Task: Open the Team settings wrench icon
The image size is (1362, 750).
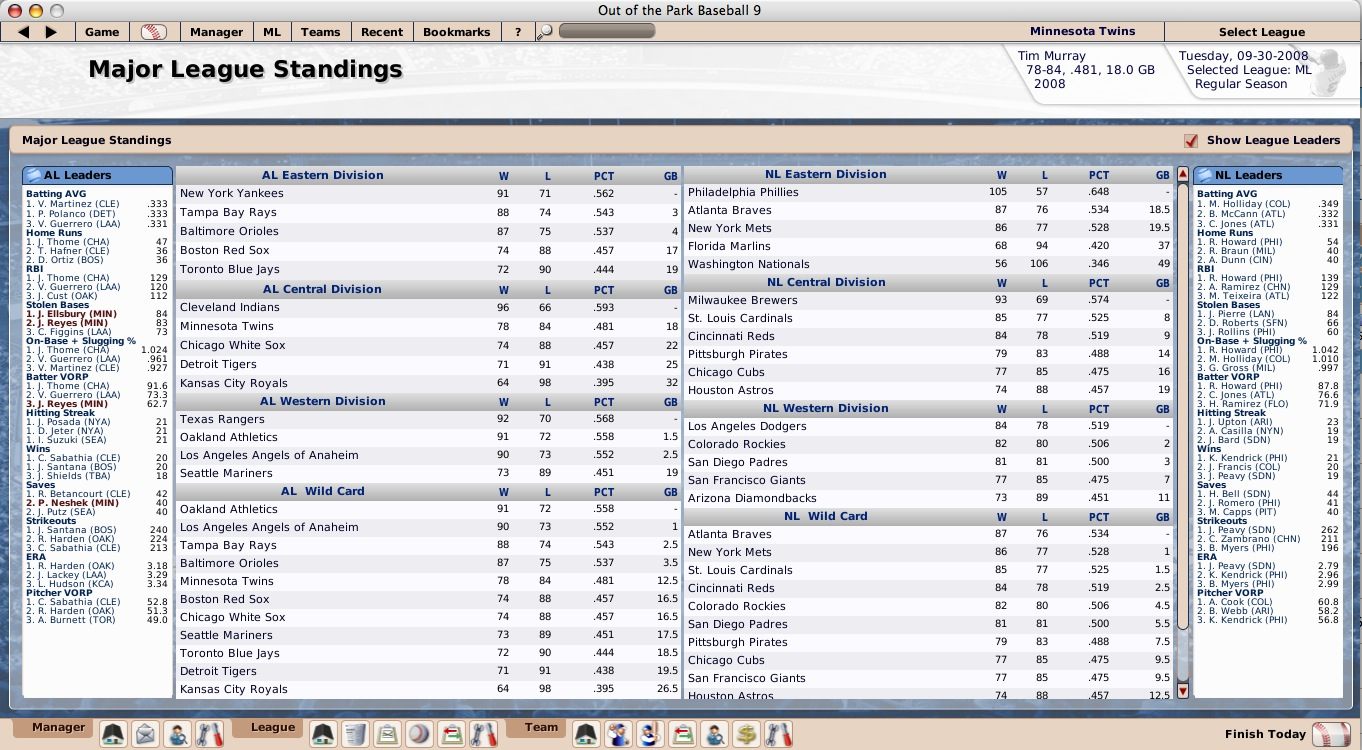Action: click(x=778, y=735)
